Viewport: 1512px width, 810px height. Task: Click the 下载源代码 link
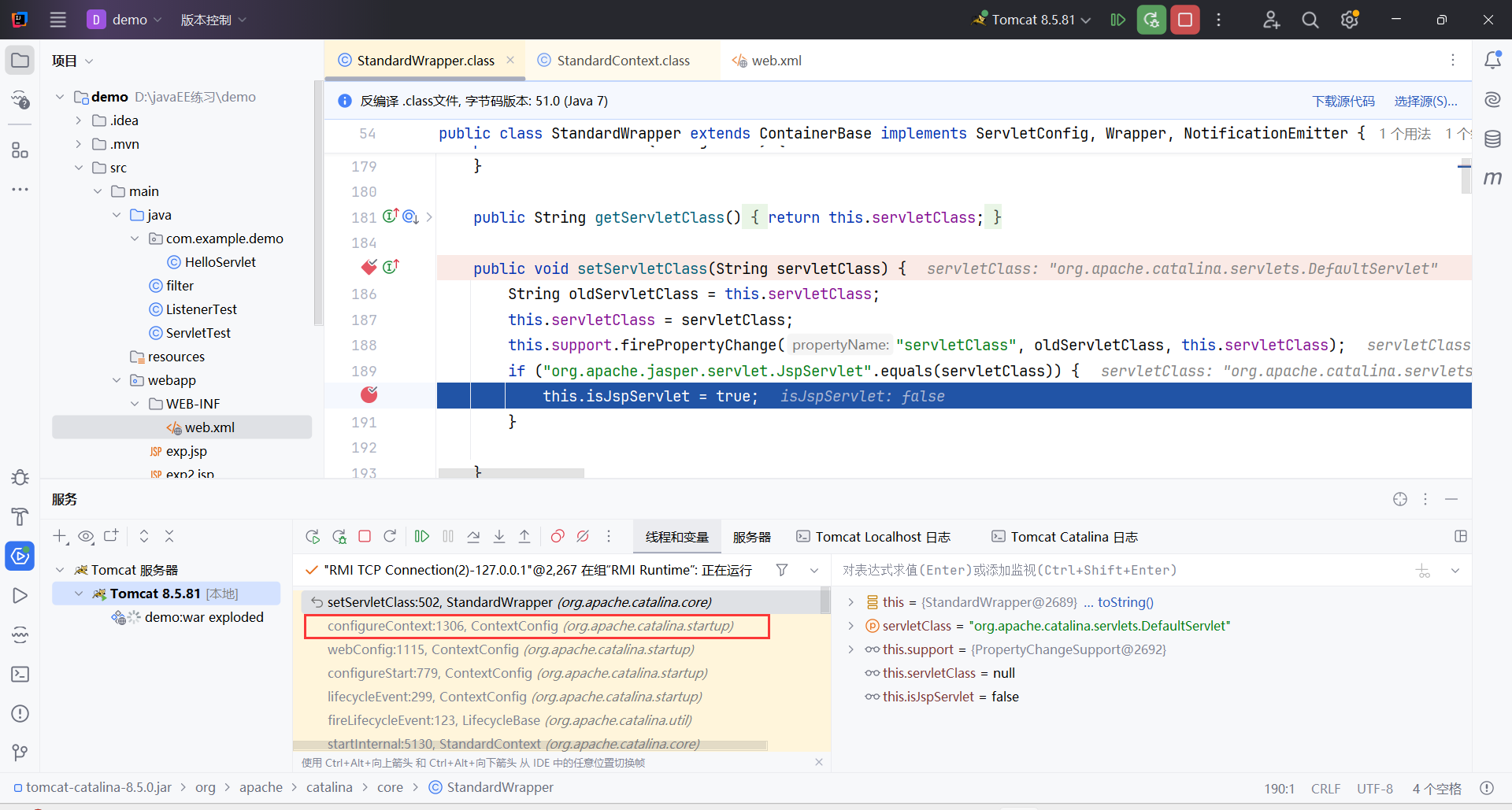pyautogui.click(x=1343, y=101)
